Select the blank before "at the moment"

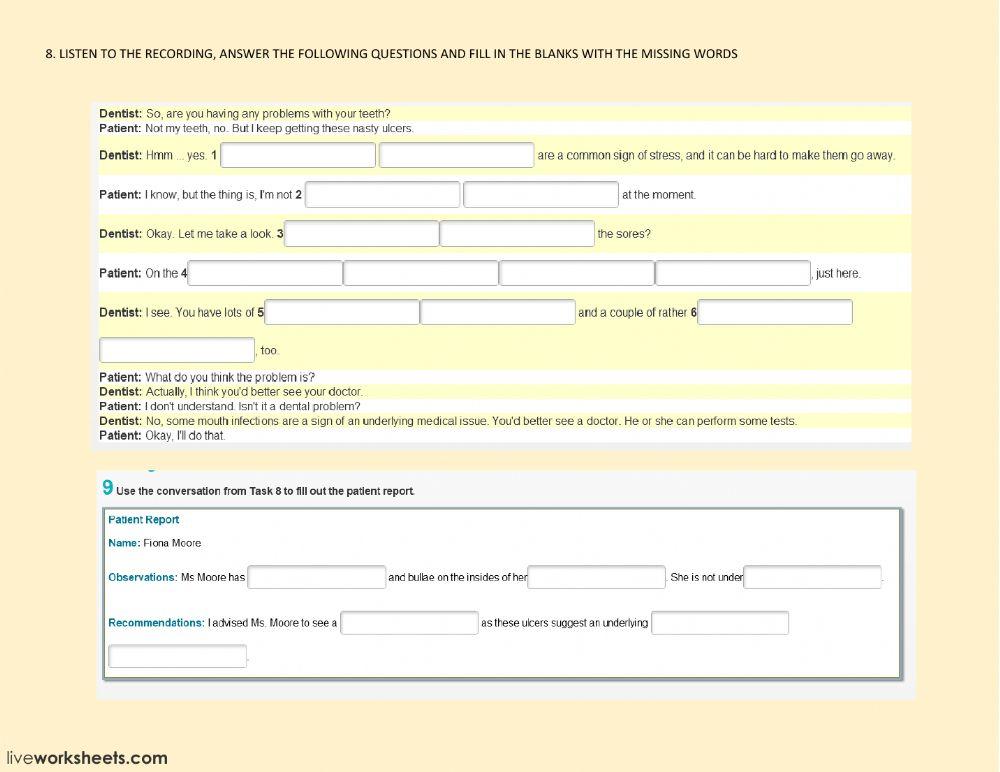point(541,194)
